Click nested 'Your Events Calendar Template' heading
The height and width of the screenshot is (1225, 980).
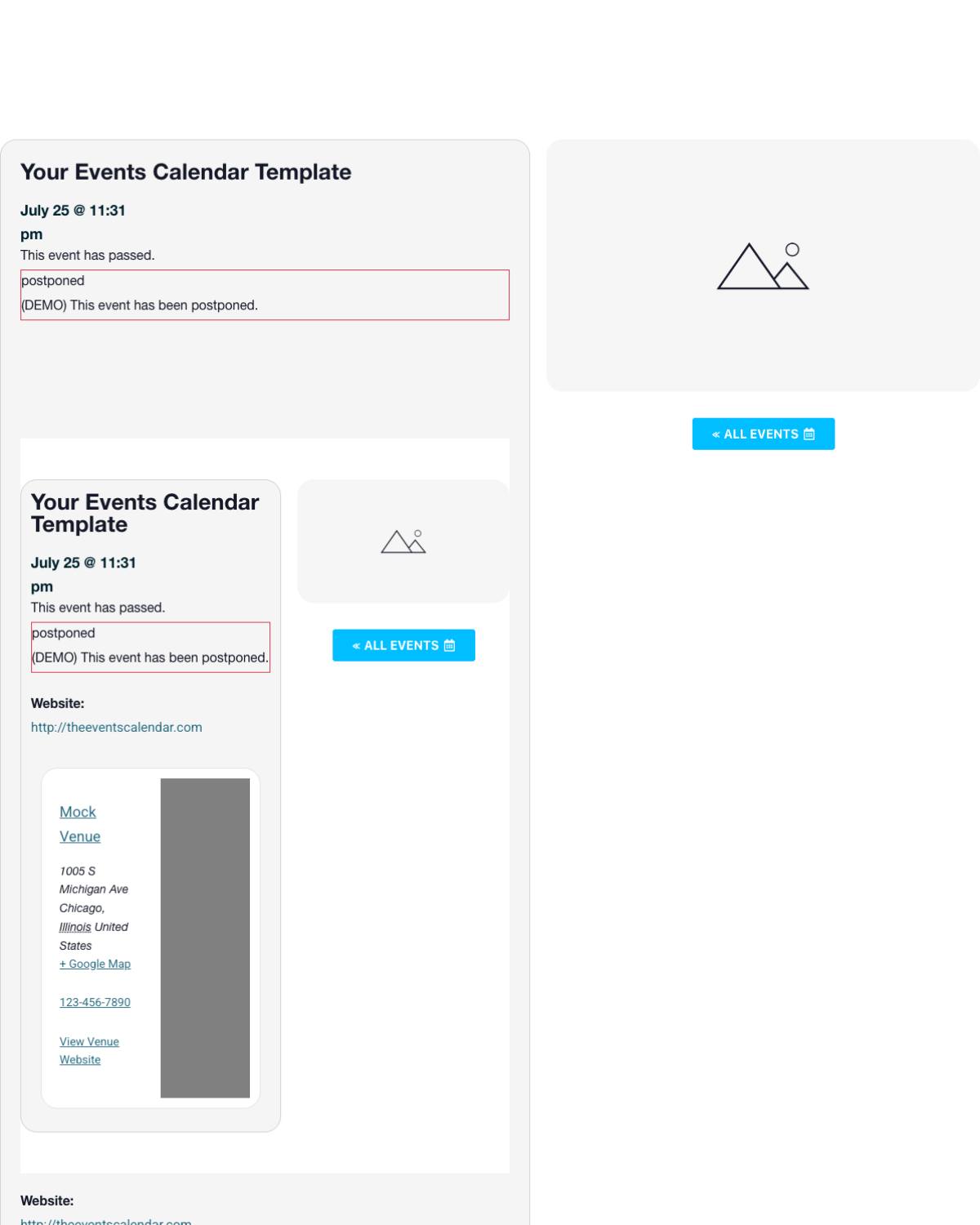145,513
